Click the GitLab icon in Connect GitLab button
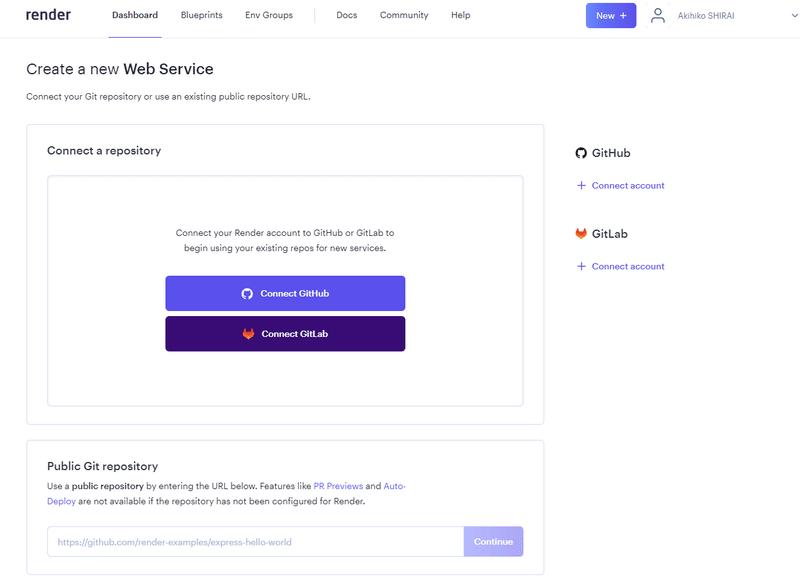This screenshot has width=800, height=588. tap(248, 334)
